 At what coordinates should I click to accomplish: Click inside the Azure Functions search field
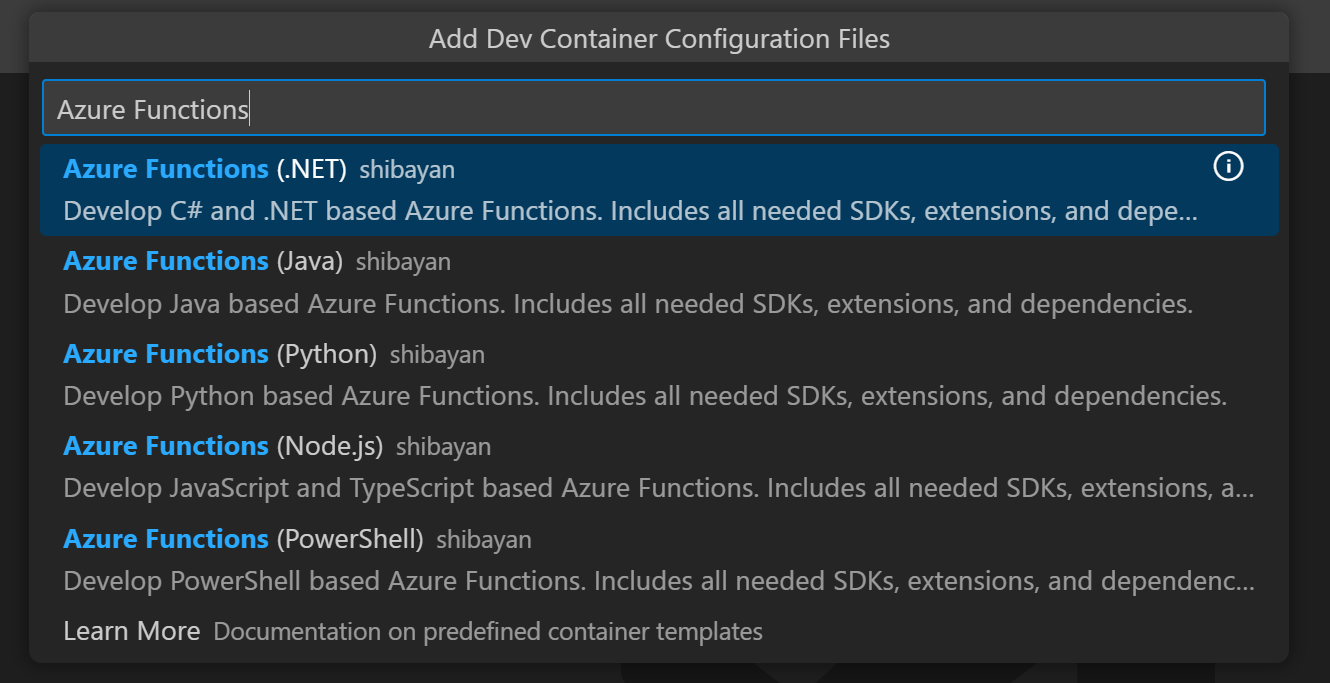point(650,106)
